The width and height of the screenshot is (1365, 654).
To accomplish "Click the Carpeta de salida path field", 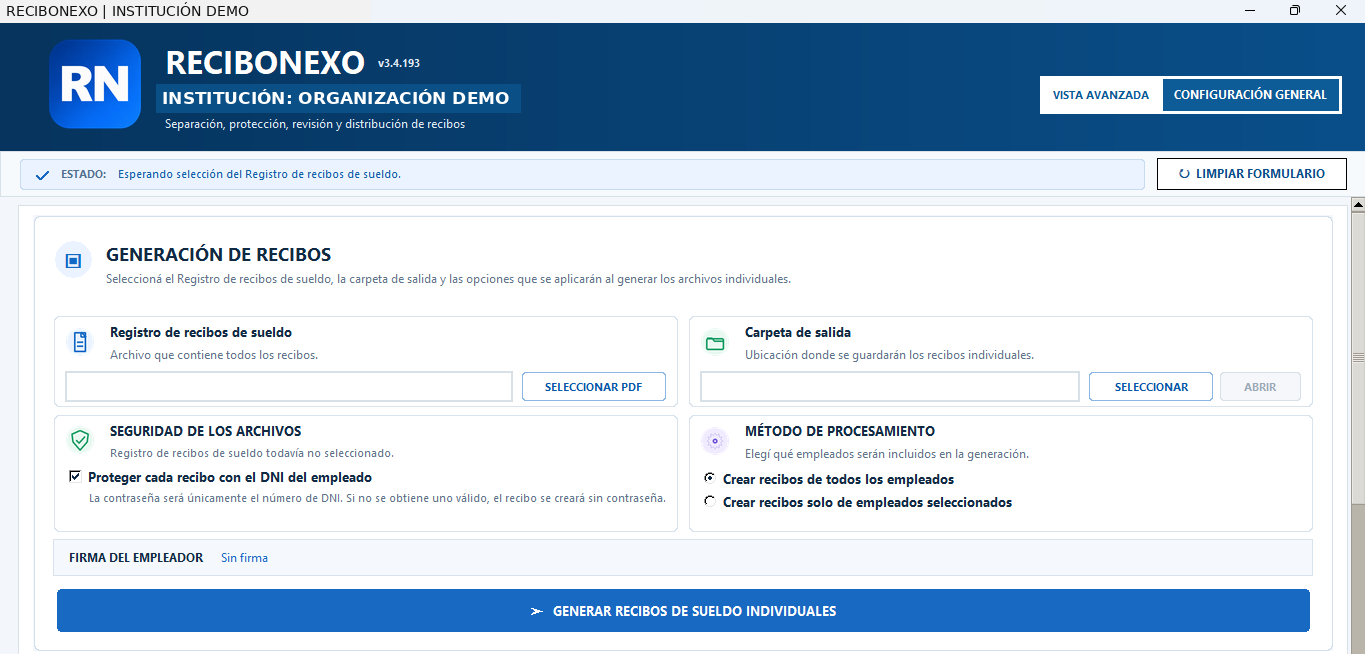I will (890, 387).
